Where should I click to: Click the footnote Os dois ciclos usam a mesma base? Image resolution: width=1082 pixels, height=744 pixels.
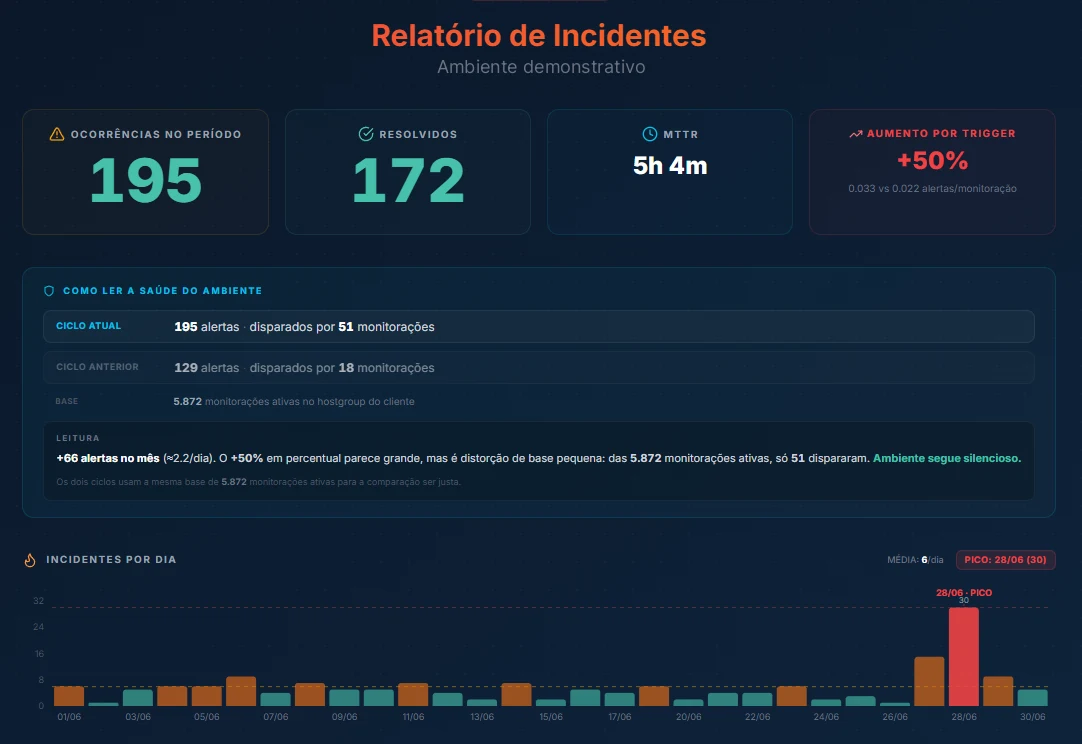(258, 482)
